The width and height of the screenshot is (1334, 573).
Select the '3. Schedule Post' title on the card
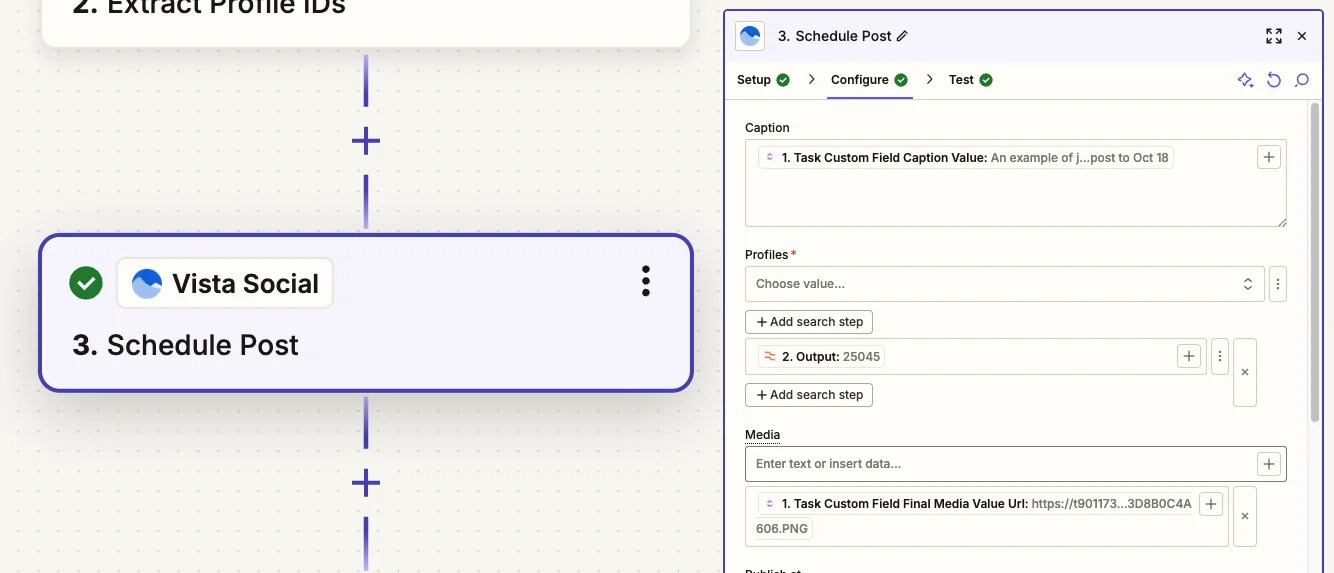point(185,345)
